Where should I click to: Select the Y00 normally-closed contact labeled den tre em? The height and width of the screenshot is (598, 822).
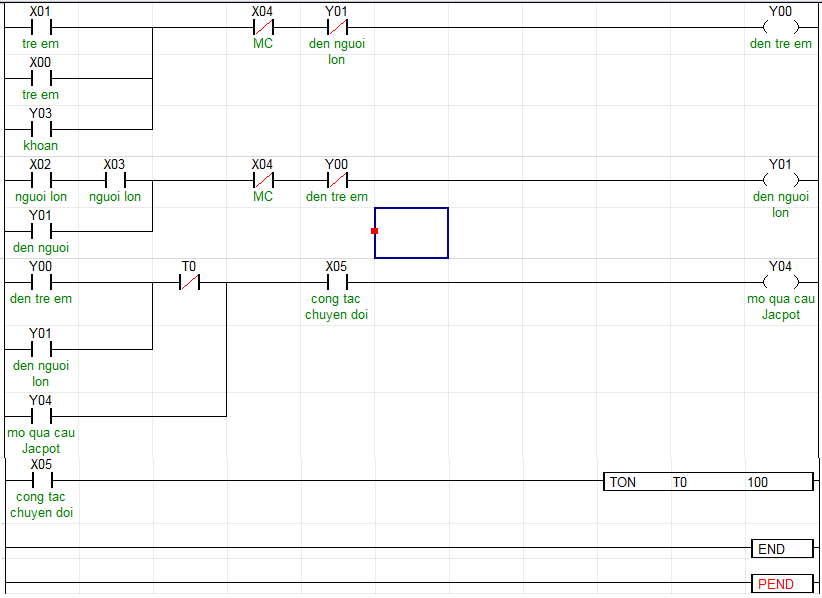(x=337, y=180)
